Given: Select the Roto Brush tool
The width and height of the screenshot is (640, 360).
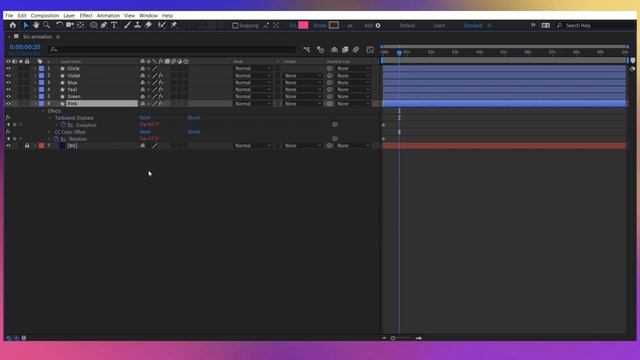Looking at the screenshot, I should point(162,25).
